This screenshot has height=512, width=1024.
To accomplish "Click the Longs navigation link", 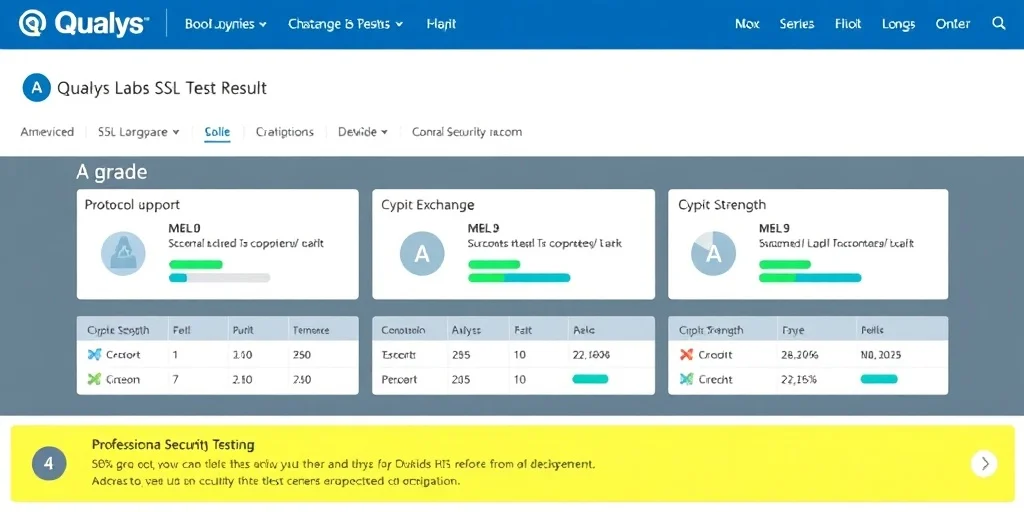I will coord(898,24).
